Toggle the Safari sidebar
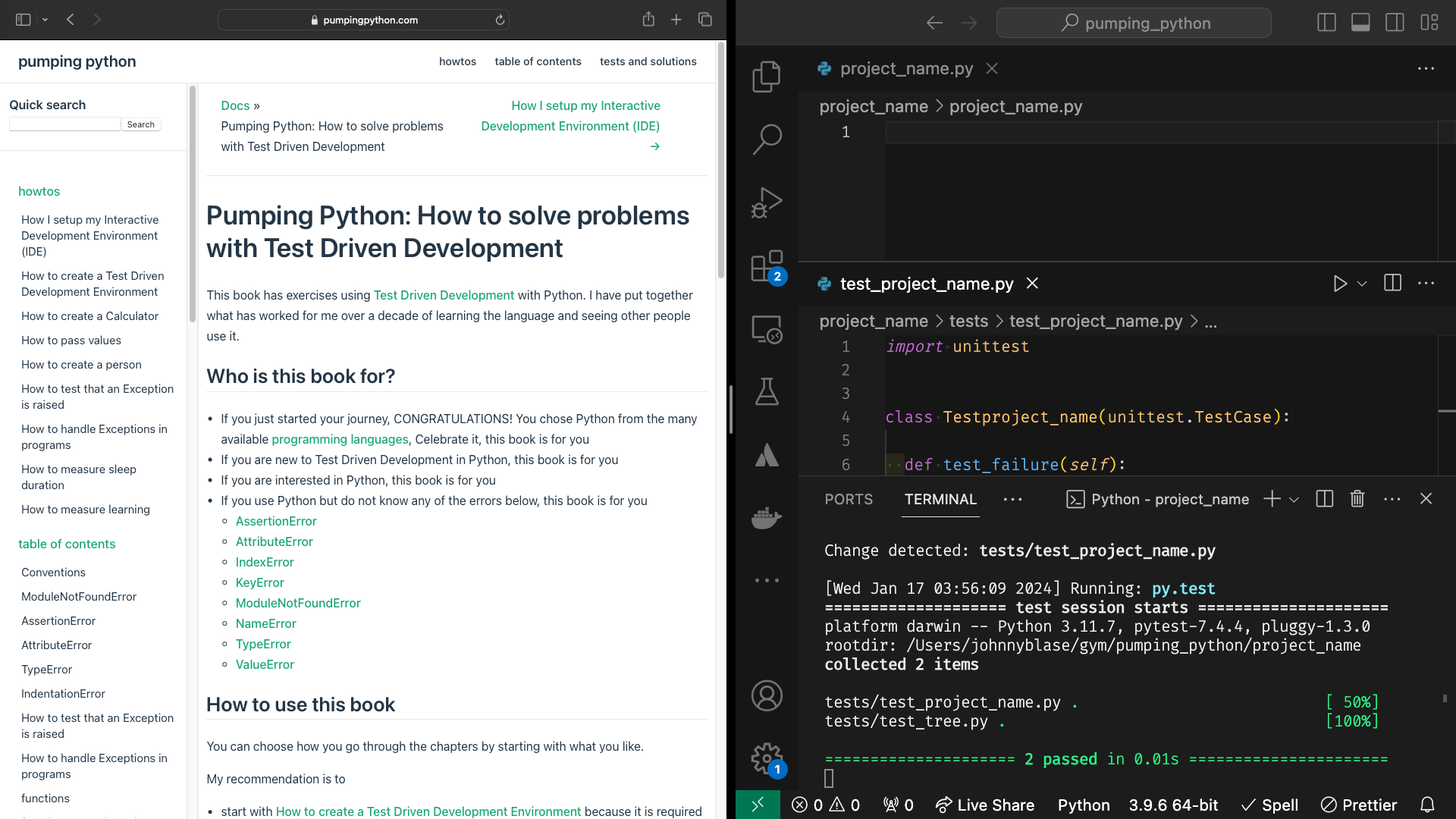The image size is (1456, 819). tap(23, 19)
